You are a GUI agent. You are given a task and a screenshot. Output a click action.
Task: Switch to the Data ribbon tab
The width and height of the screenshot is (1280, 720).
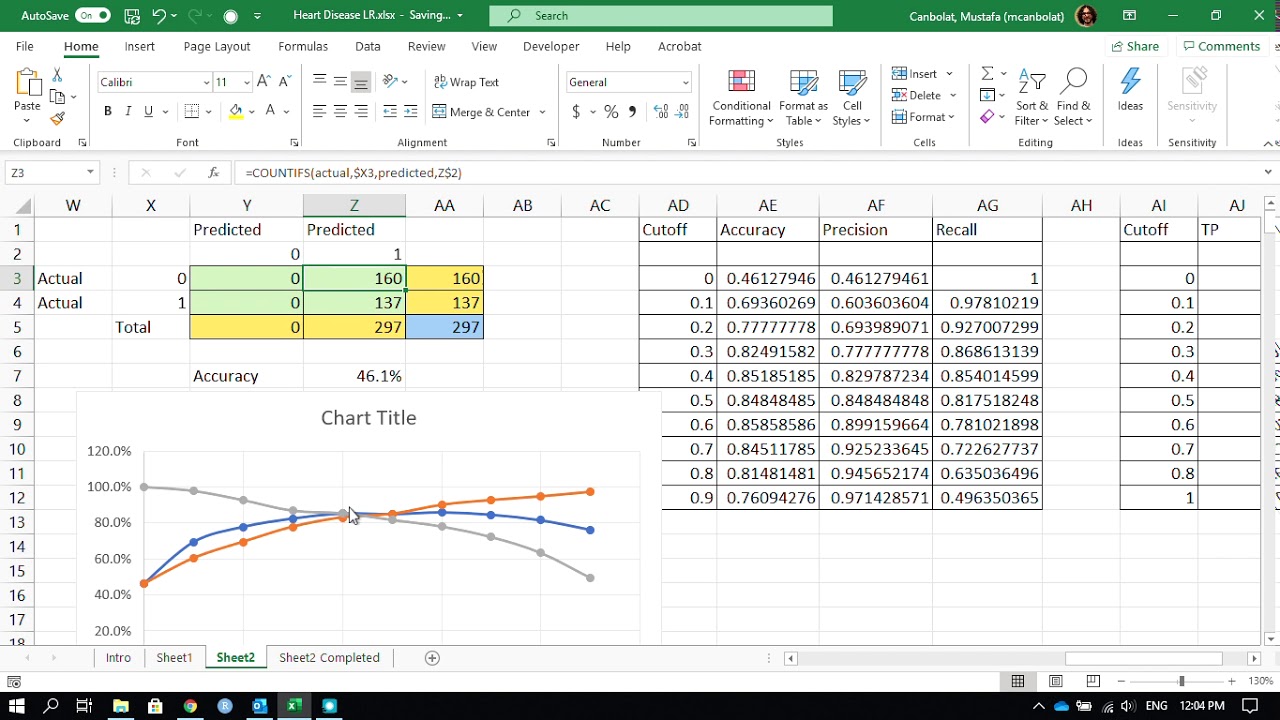368,46
